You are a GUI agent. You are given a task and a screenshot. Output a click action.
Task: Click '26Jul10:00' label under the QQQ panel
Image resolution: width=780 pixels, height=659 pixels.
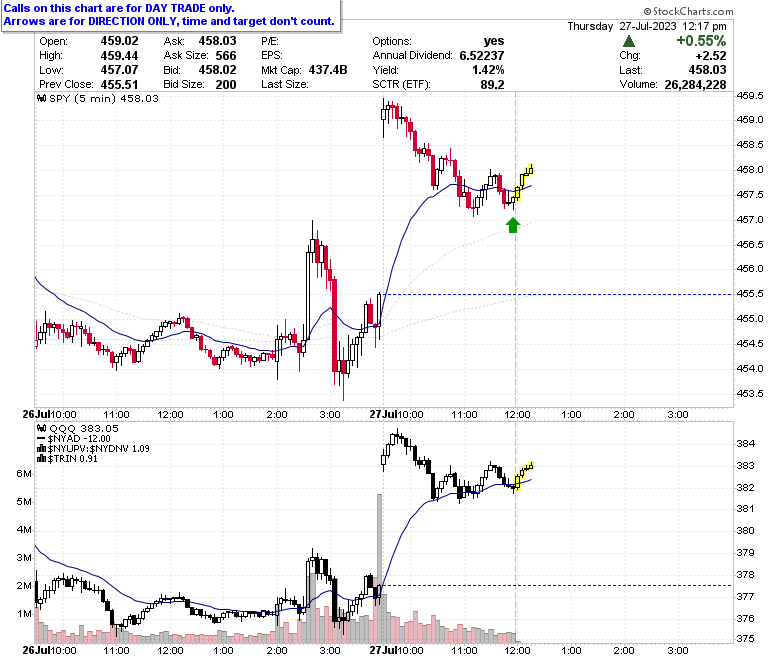[50, 650]
